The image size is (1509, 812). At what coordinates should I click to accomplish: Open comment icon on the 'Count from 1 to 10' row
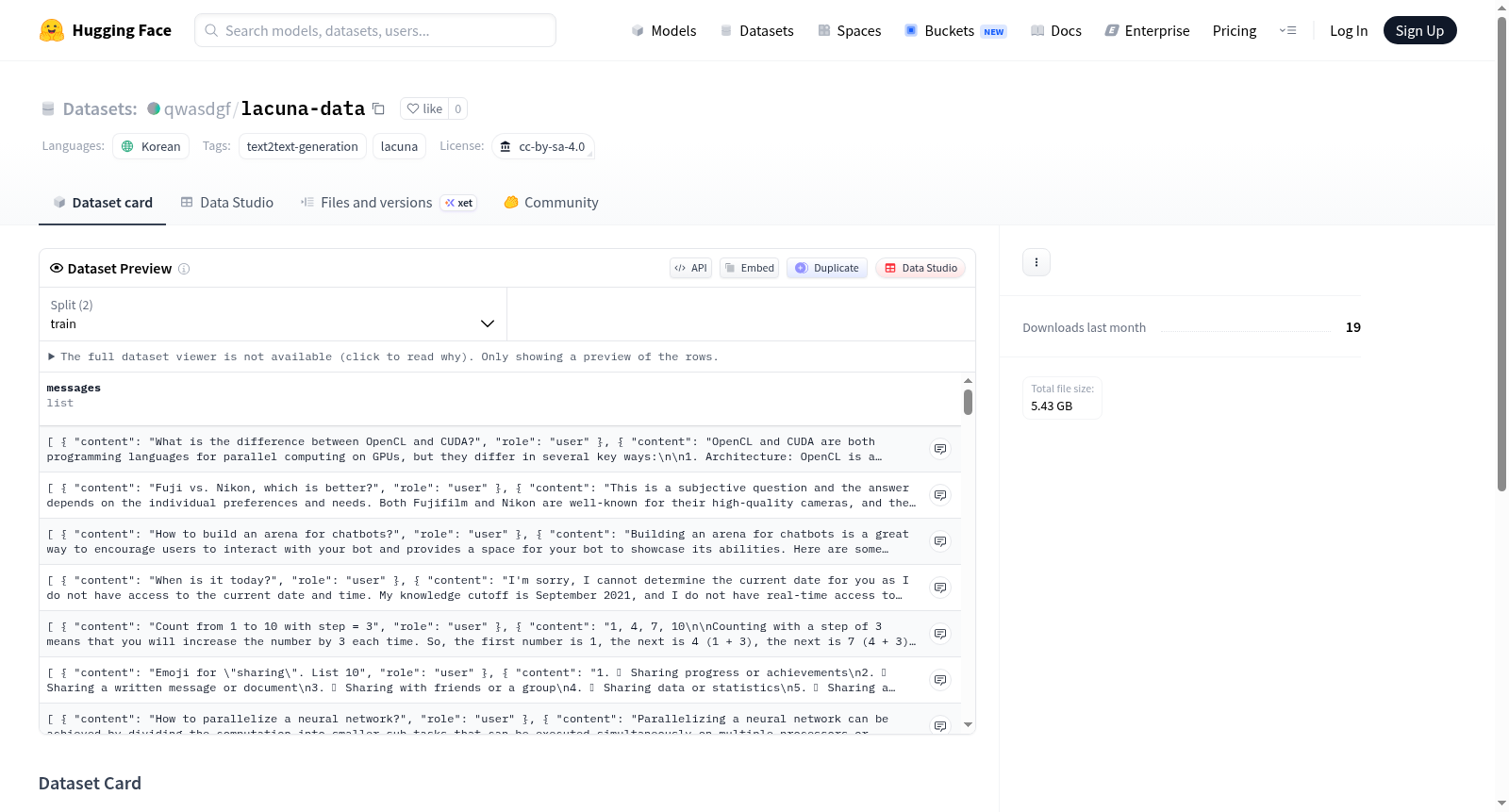(x=940, y=634)
